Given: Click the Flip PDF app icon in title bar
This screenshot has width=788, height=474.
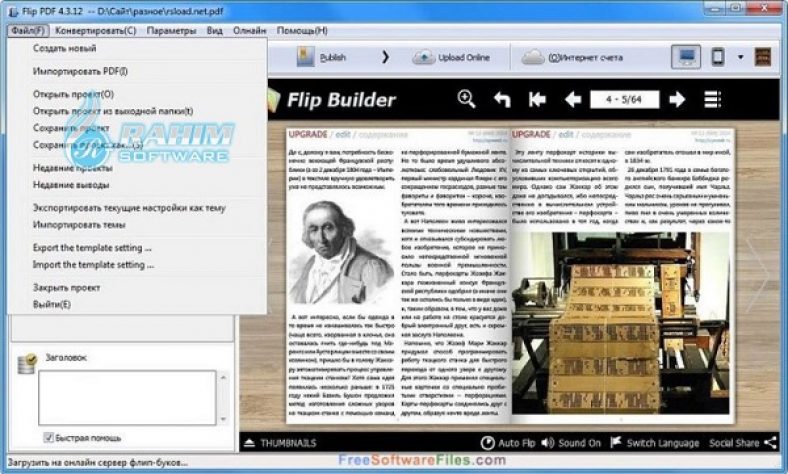Looking at the screenshot, I should click(x=14, y=12).
